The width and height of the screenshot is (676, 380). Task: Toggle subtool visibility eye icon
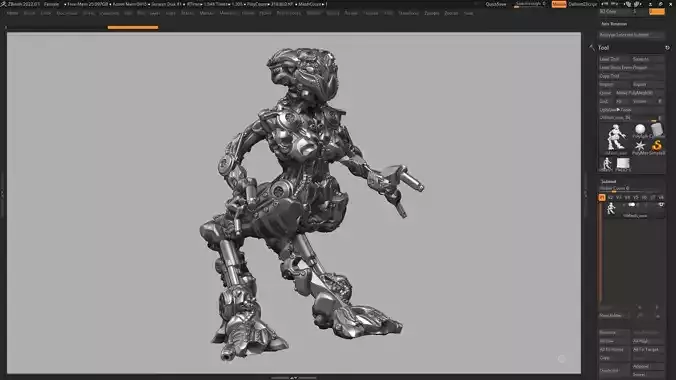point(661,205)
